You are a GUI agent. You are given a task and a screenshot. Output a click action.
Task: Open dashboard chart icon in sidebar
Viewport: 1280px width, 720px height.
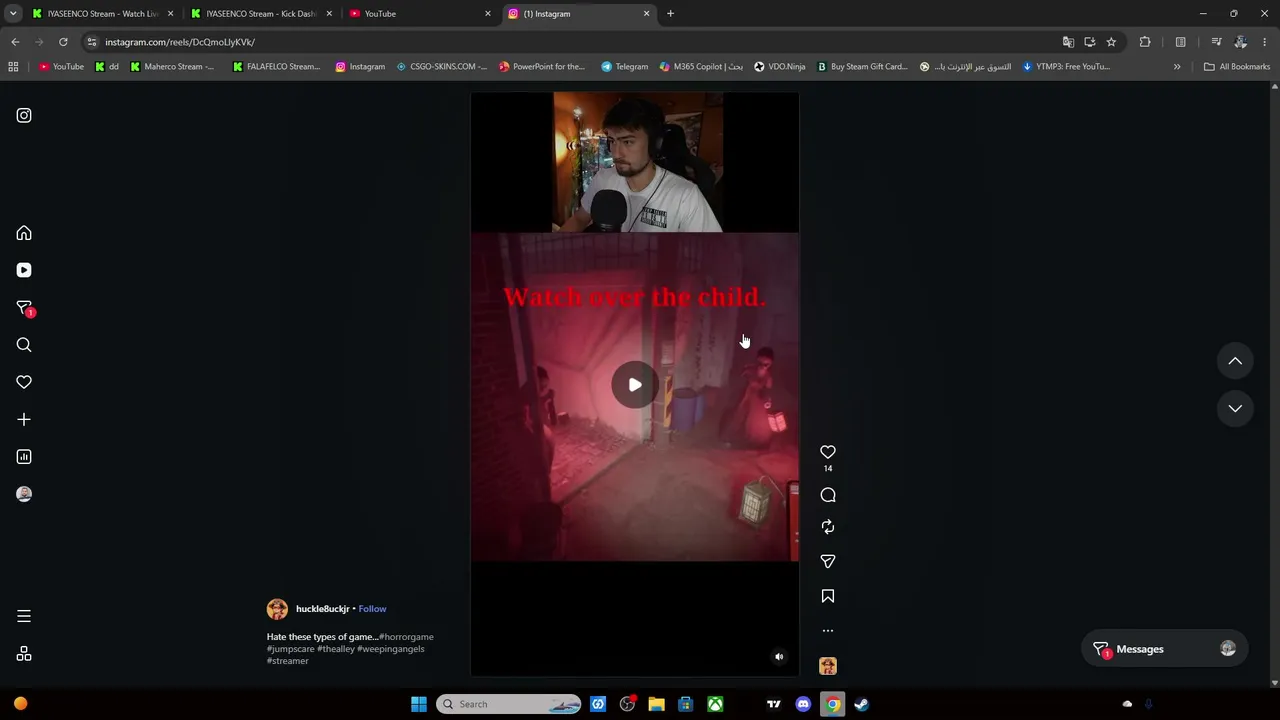tap(24, 457)
